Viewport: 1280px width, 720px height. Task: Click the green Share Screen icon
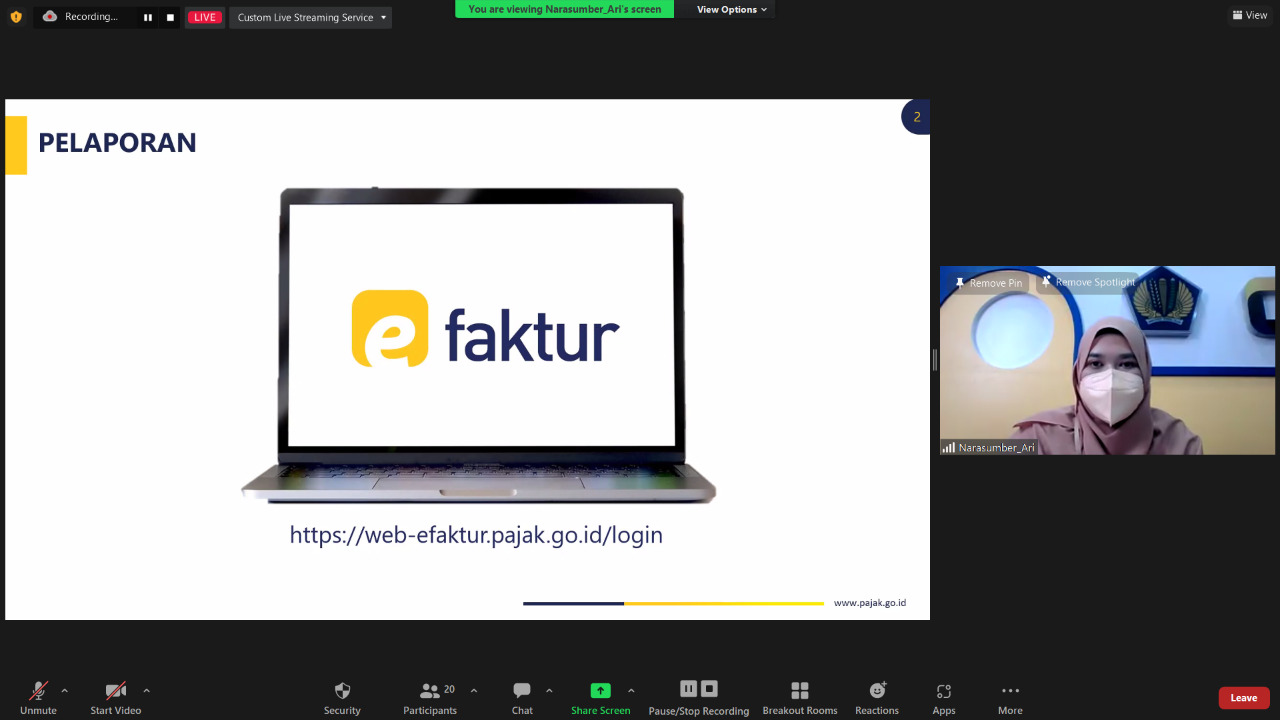(x=600, y=691)
